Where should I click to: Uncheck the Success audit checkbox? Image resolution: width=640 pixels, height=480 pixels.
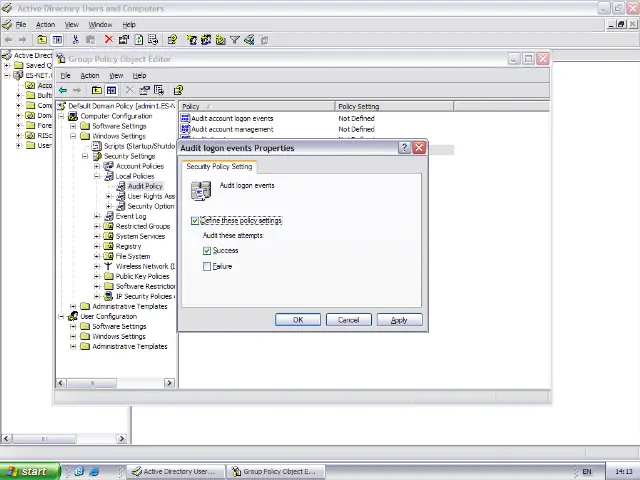[x=207, y=251]
